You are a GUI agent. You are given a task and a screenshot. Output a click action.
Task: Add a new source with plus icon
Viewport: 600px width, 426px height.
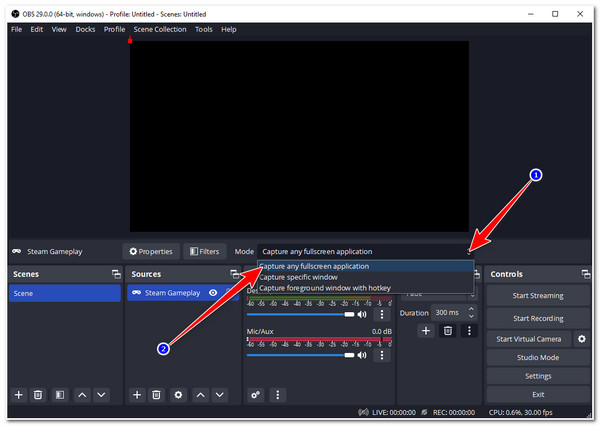[137, 395]
